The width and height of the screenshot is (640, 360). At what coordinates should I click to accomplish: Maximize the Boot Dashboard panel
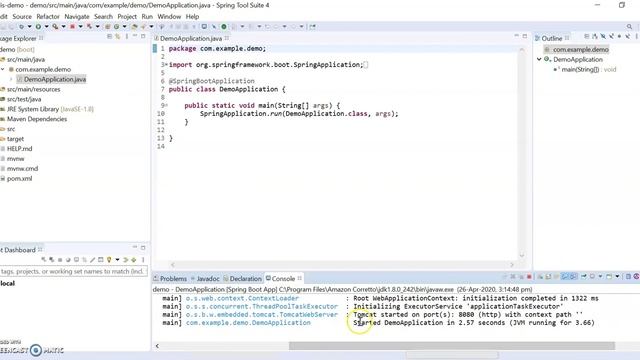(x=143, y=247)
